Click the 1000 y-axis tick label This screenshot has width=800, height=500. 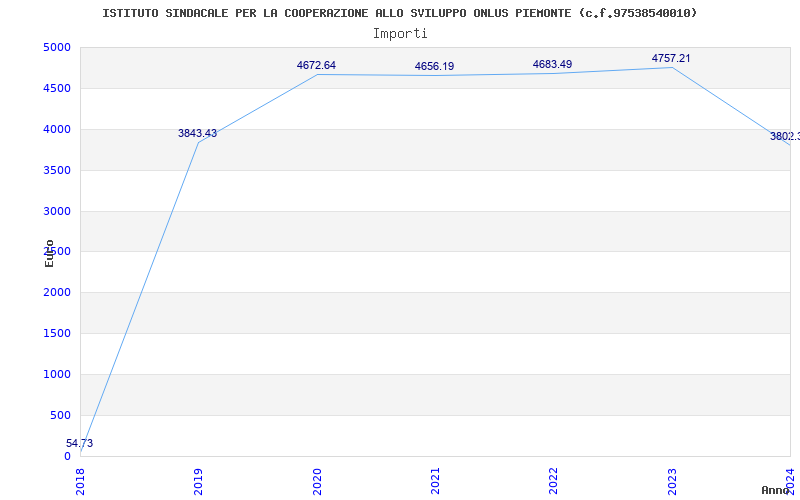(x=57, y=374)
